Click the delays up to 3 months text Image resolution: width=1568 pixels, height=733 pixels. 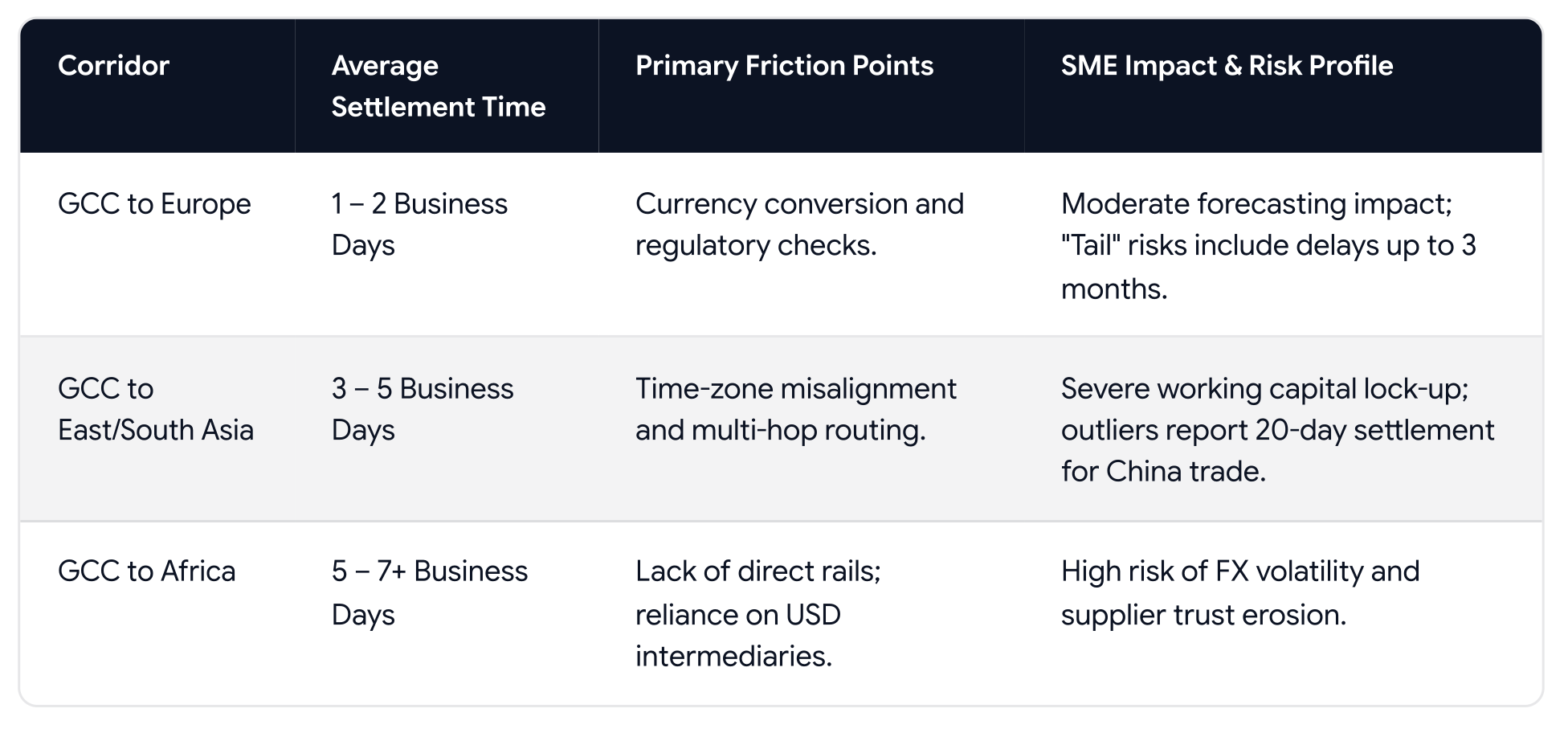click(x=1268, y=267)
